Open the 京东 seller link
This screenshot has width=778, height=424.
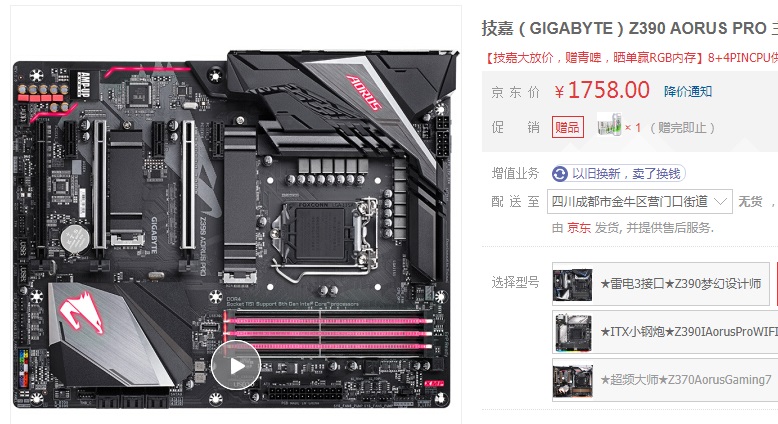[x=579, y=228]
